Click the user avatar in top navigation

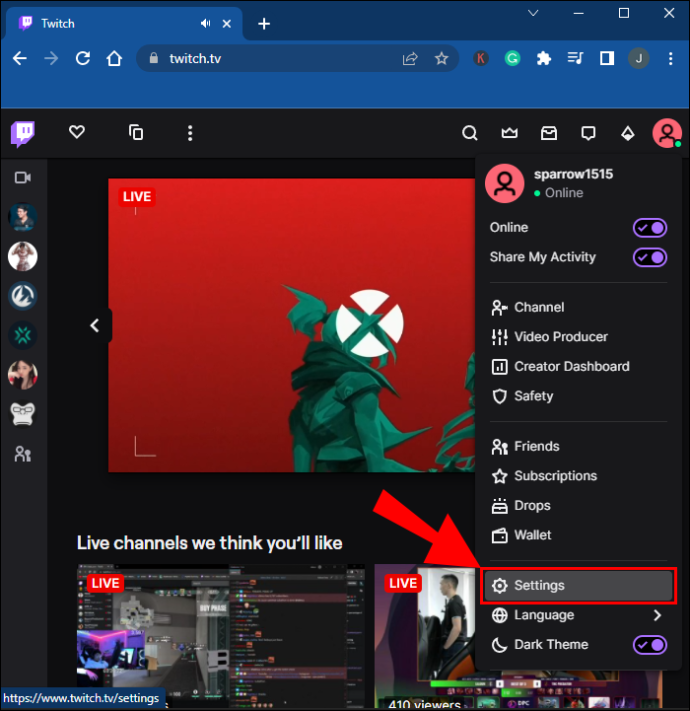[666, 133]
